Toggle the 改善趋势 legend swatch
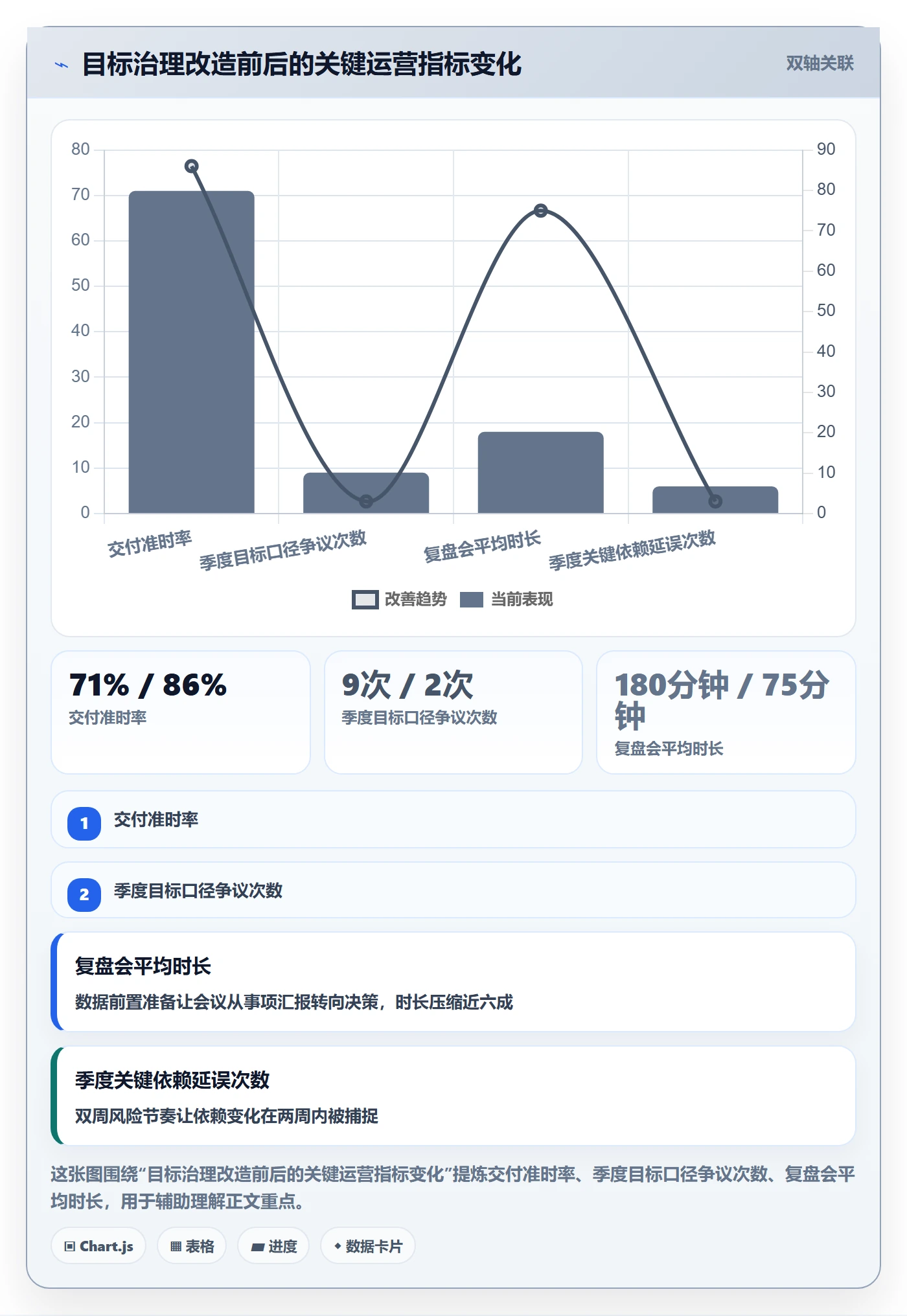The height and width of the screenshot is (1316, 907). pyautogui.click(x=365, y=600)
